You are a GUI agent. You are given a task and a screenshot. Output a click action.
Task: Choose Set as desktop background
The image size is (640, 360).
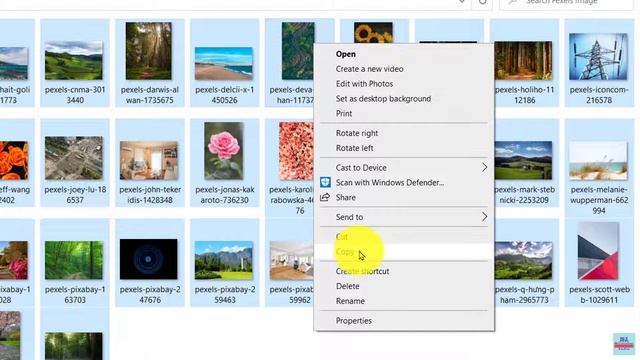pos(383,99)
